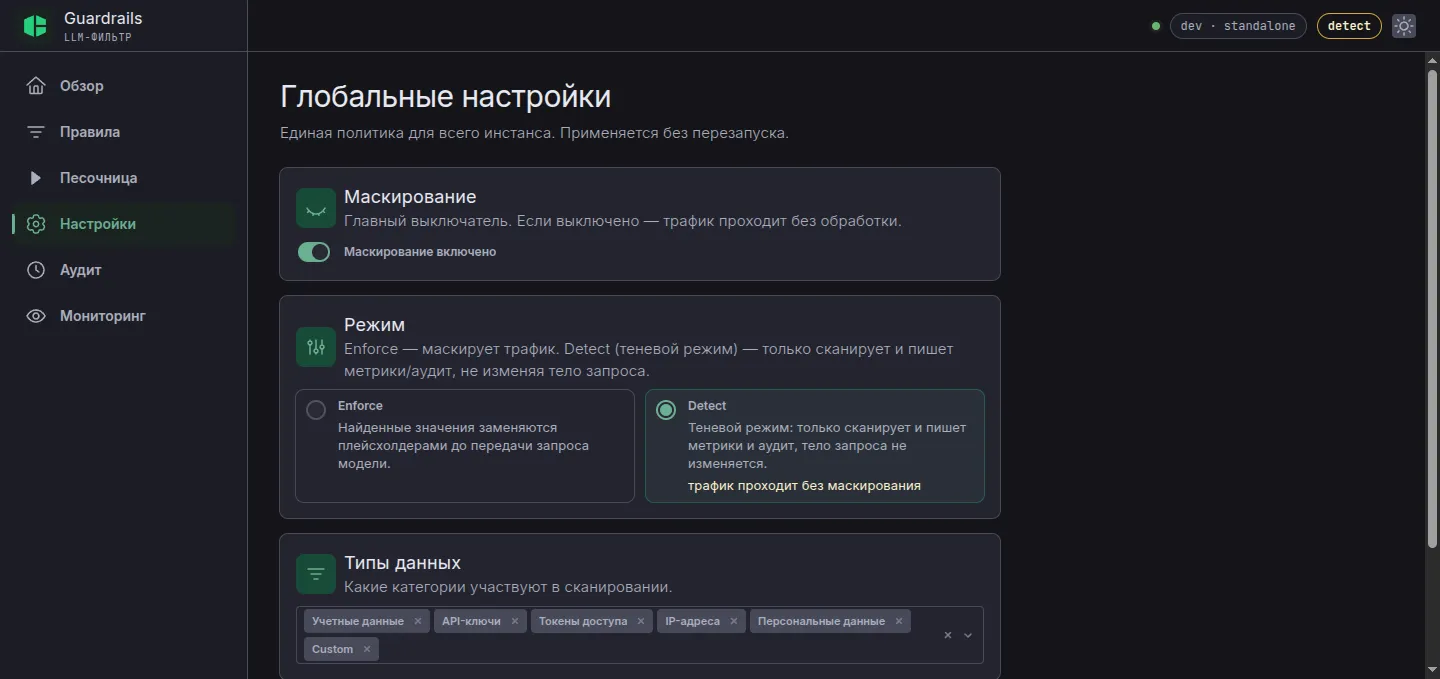Image resolution: width=1440 pixels, height=679 pixels.
Task: Click the Персональные данные tag label
Action: click(821, 621)
